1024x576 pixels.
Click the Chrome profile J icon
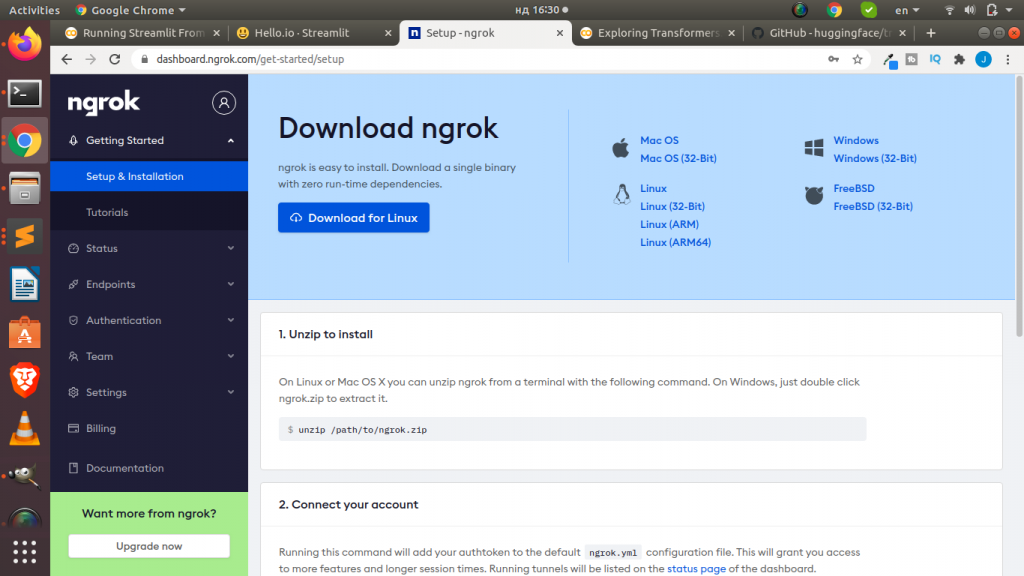982,59
